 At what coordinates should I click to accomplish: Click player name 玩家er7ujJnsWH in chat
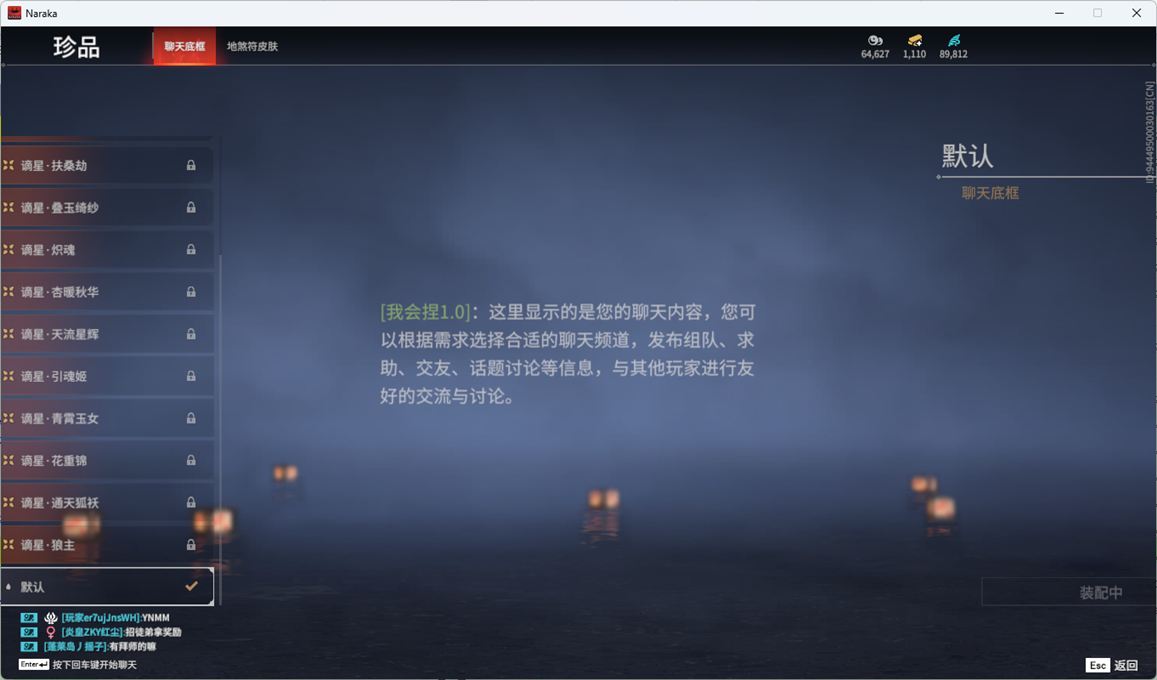101,617
